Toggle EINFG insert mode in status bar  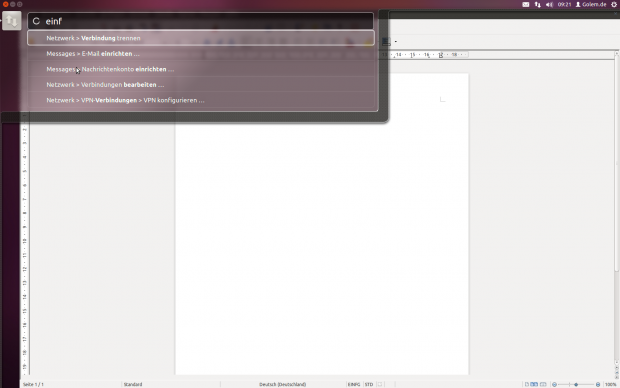354,384
